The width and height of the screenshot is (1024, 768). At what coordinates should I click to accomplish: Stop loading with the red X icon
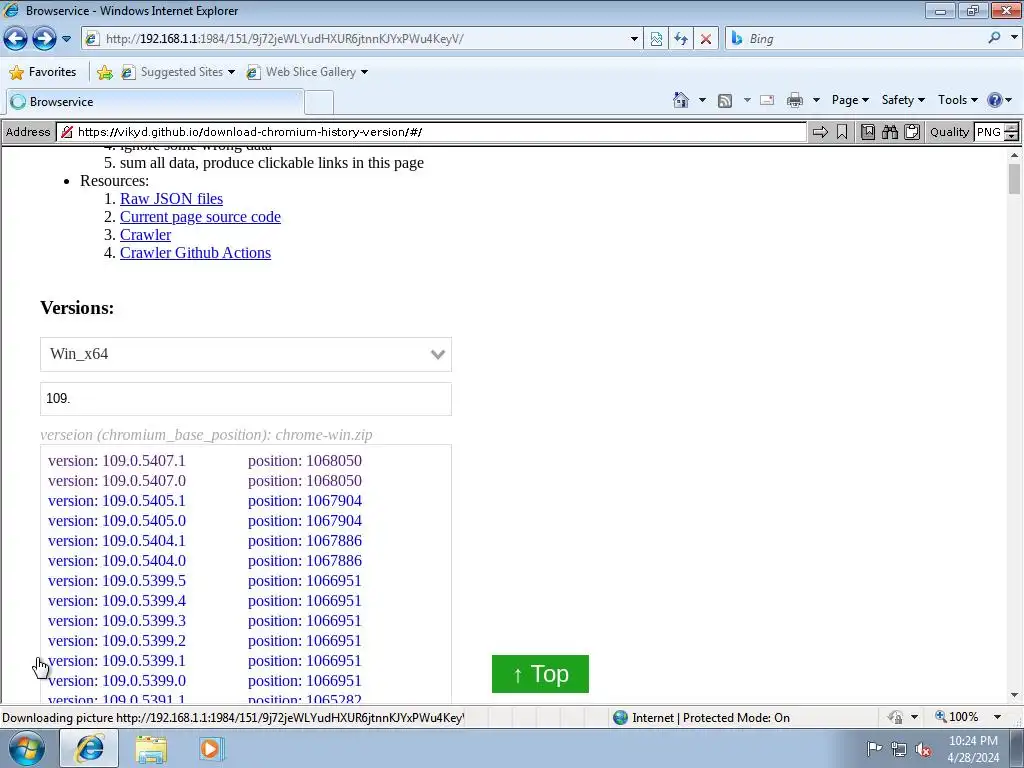coord(705,39)
